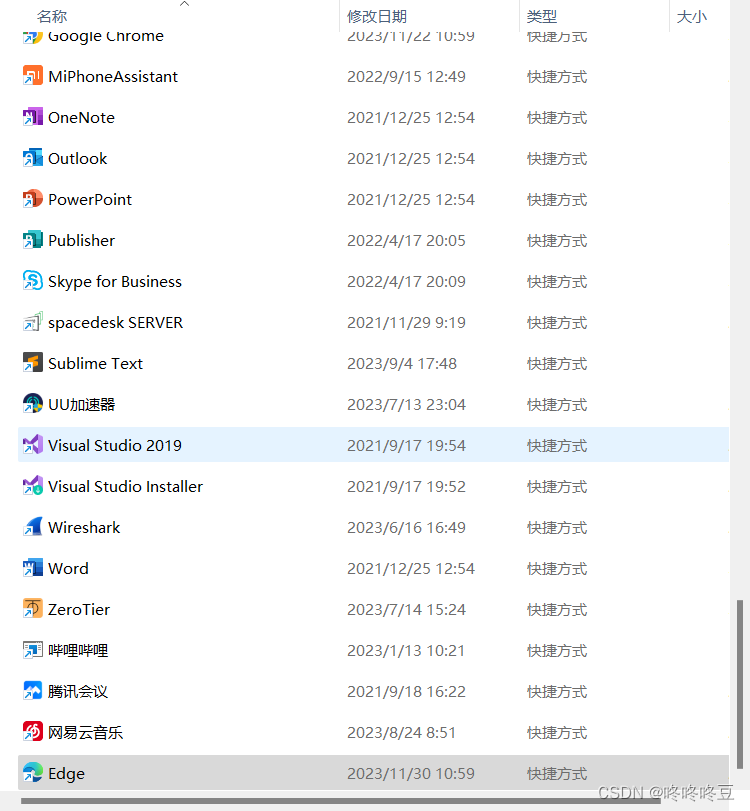Select the file name OneNote
Image resolution: width=750 pixels, height=811 pixels.
[81, 117]
